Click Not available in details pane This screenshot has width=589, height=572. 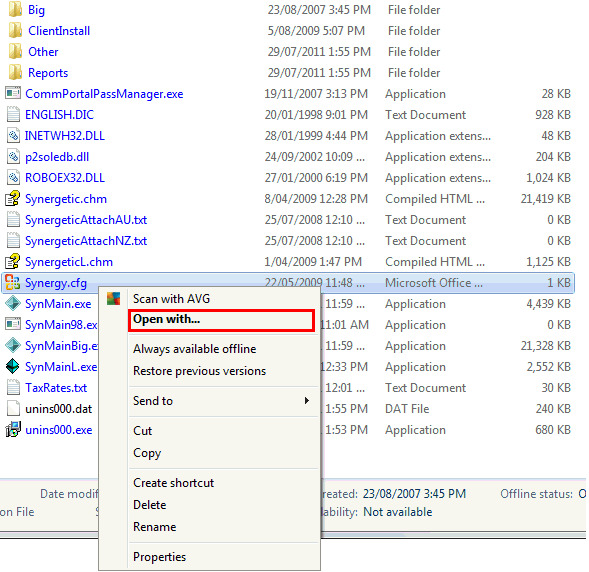point(398,512)
